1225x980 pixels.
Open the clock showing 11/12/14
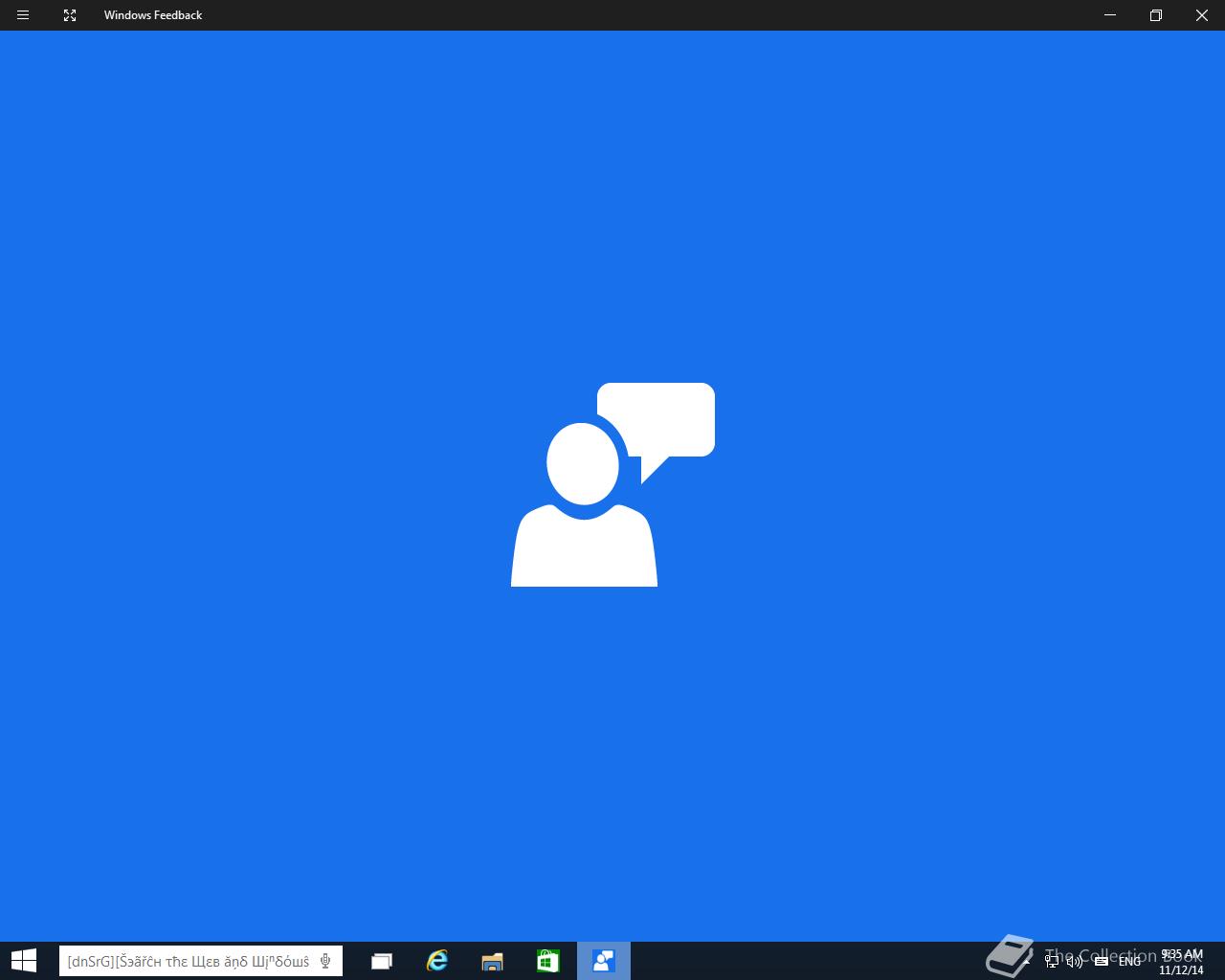(1181, 962)
